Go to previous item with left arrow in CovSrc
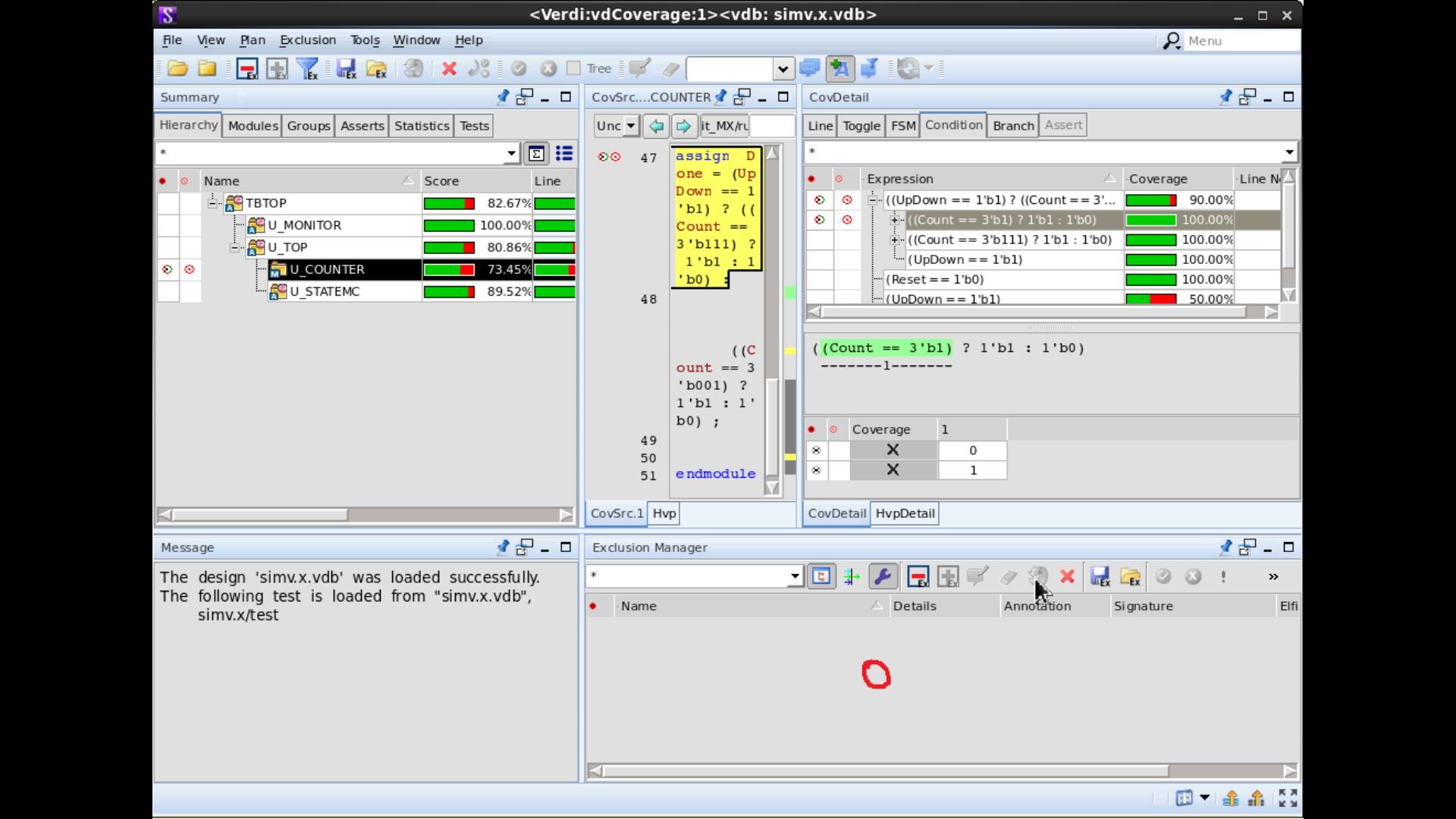 pyautogui.click(x=656, y=126)
